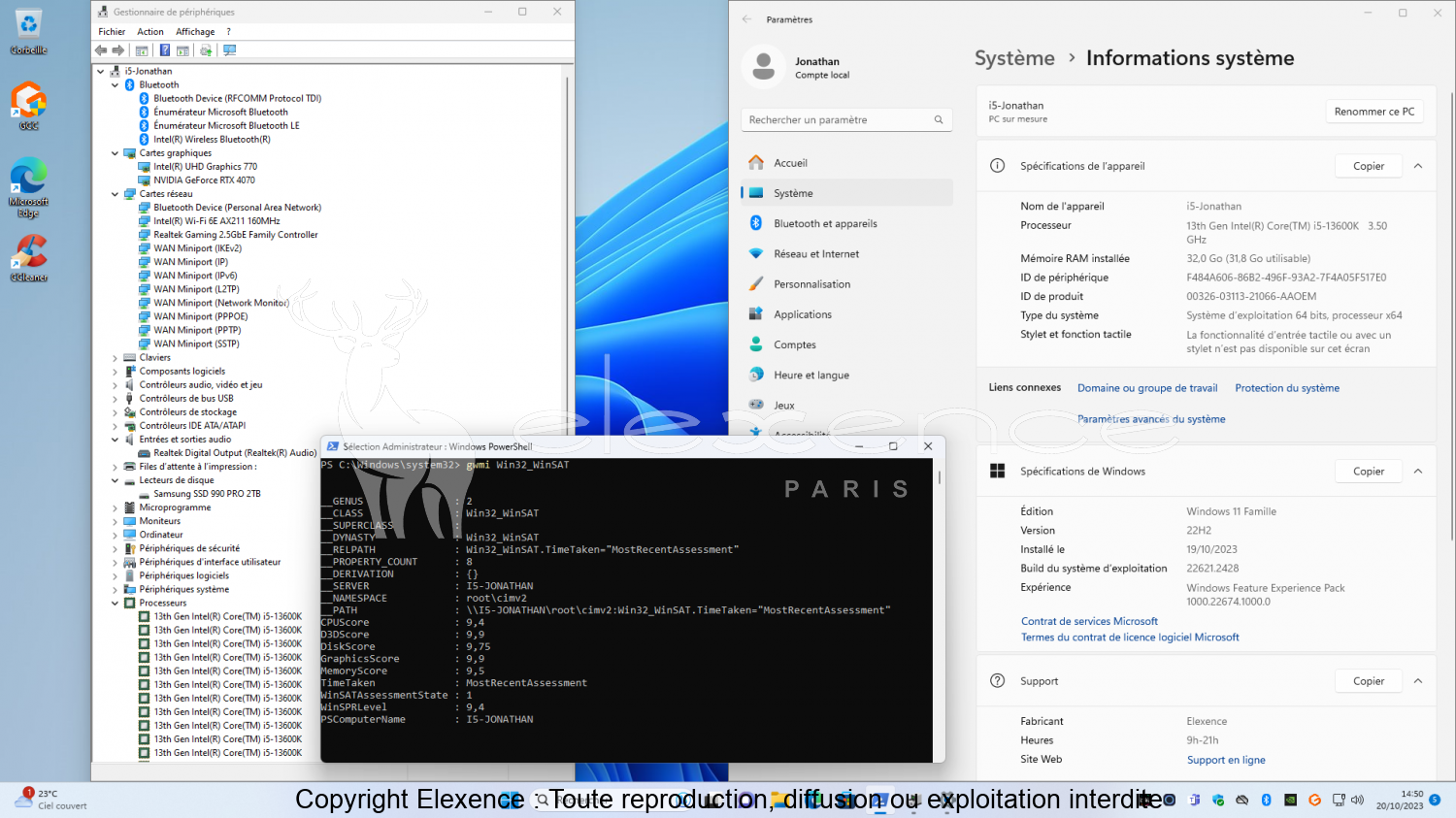Open the Fichier menu in Device Manager

[x=112, y=32]
